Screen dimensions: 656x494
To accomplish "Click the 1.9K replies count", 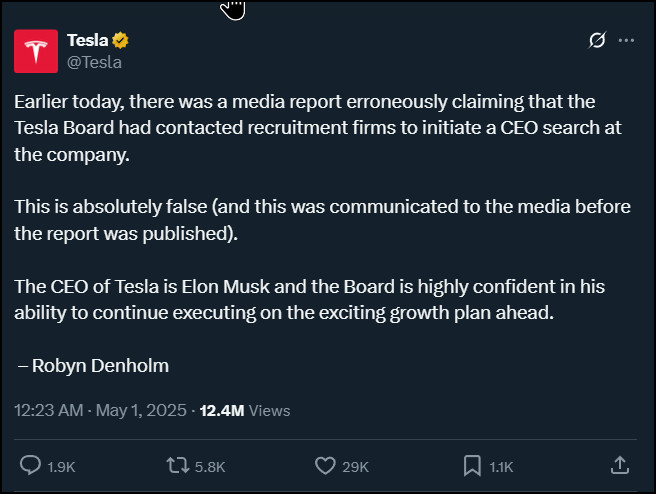I will click(x=61, y=466).
